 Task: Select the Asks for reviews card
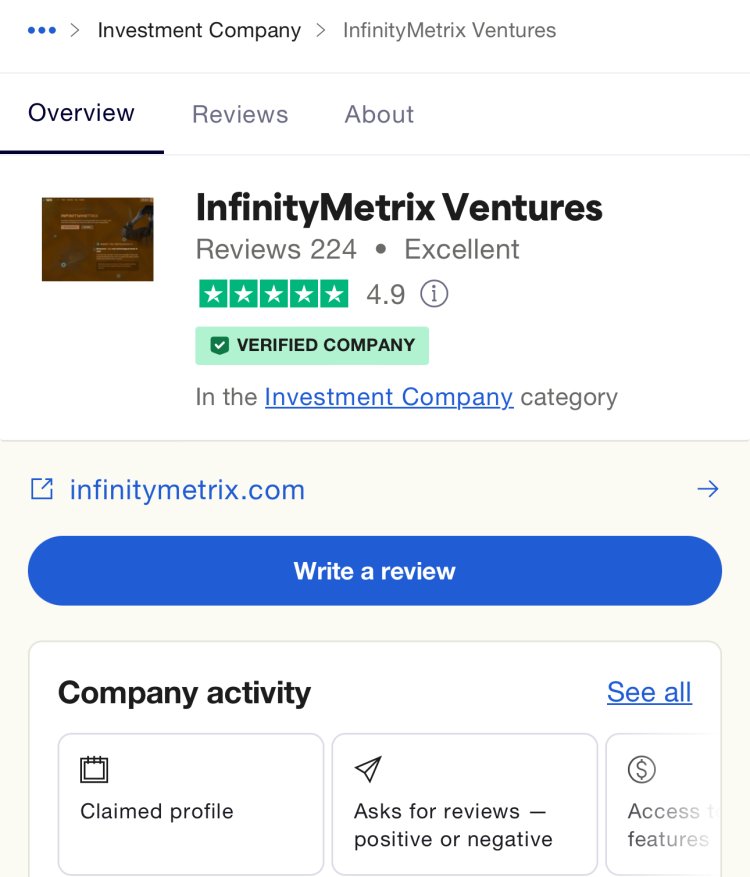(465, 804)
